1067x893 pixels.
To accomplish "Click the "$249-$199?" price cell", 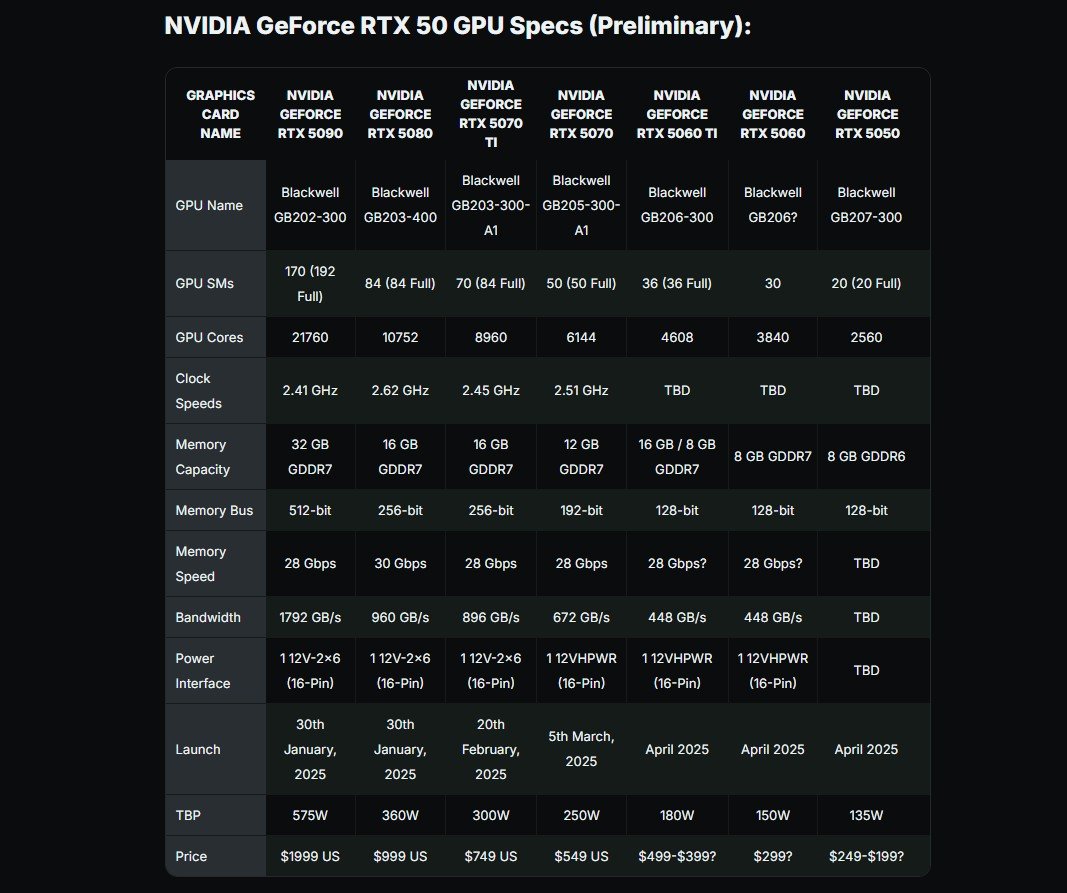I will pos(866,856).
